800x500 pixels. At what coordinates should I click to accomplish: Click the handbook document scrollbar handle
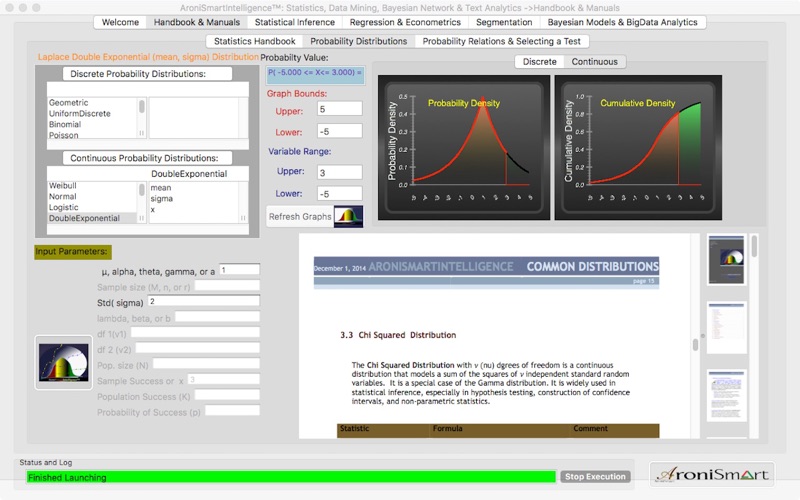(695, 344)
